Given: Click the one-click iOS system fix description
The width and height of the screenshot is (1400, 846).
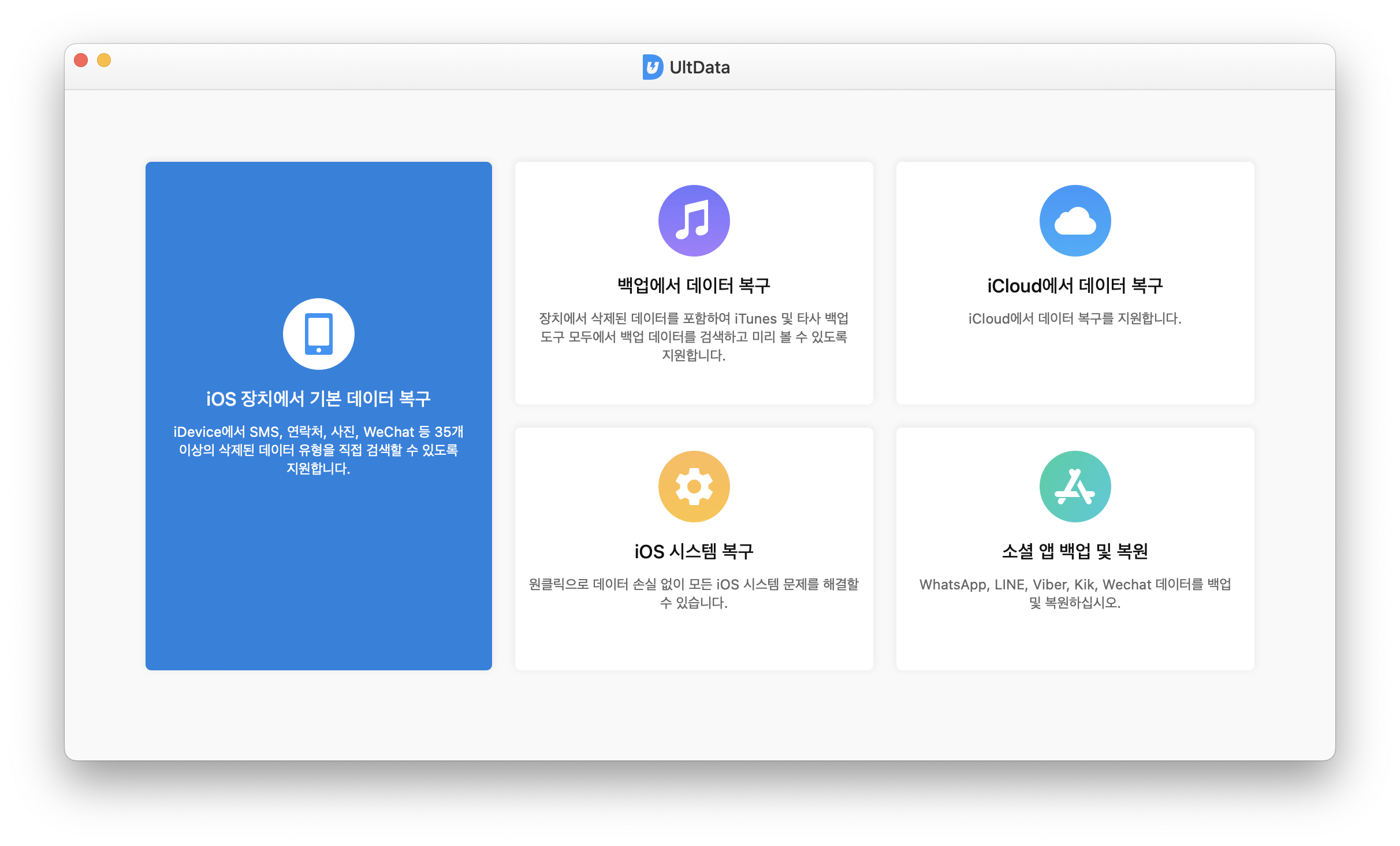Looking at the screenshot, I should pyautogui.click(x=694, y=593).
